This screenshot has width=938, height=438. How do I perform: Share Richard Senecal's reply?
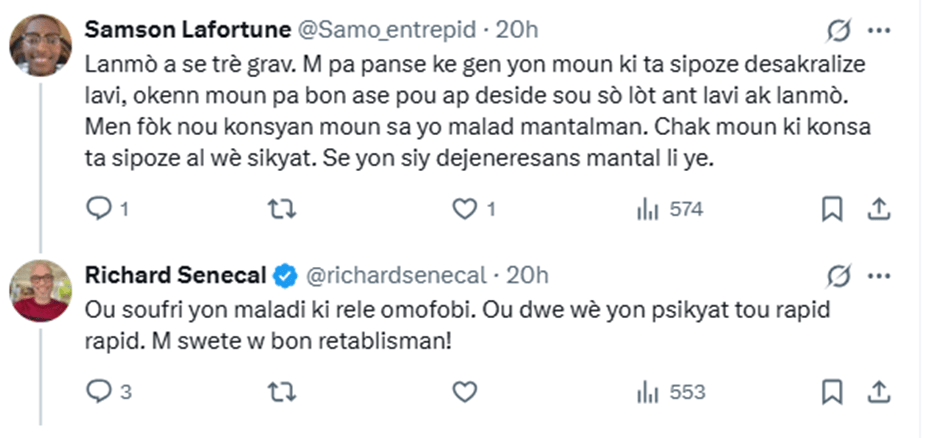(879, 392)
